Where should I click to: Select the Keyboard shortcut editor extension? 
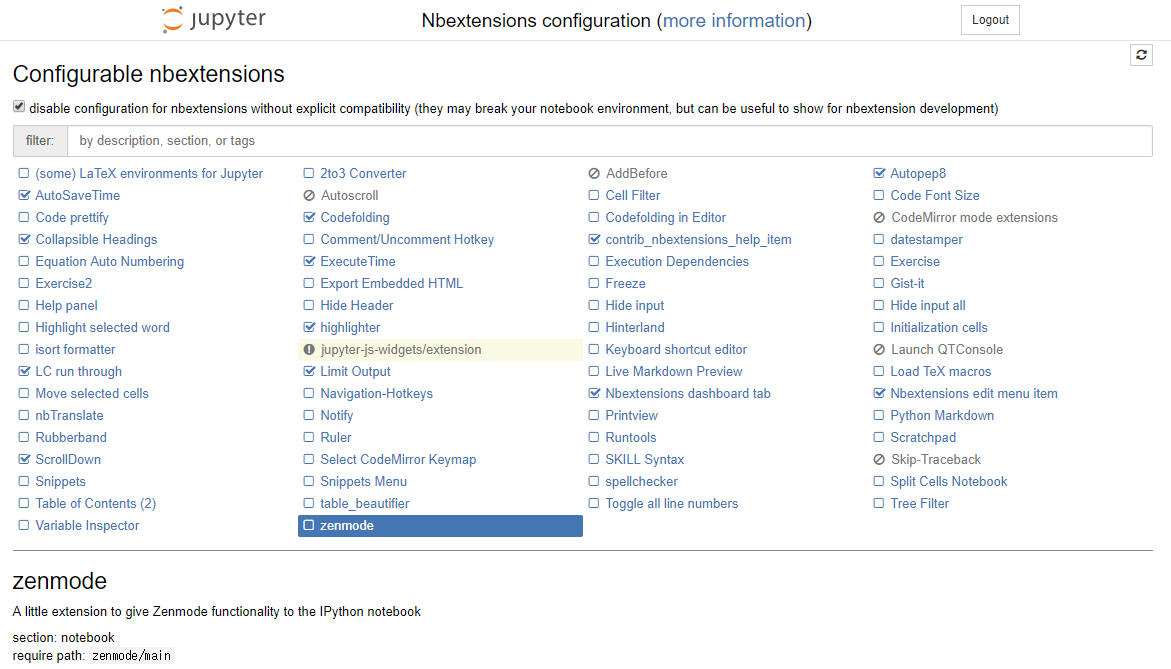tap(676, 349)
